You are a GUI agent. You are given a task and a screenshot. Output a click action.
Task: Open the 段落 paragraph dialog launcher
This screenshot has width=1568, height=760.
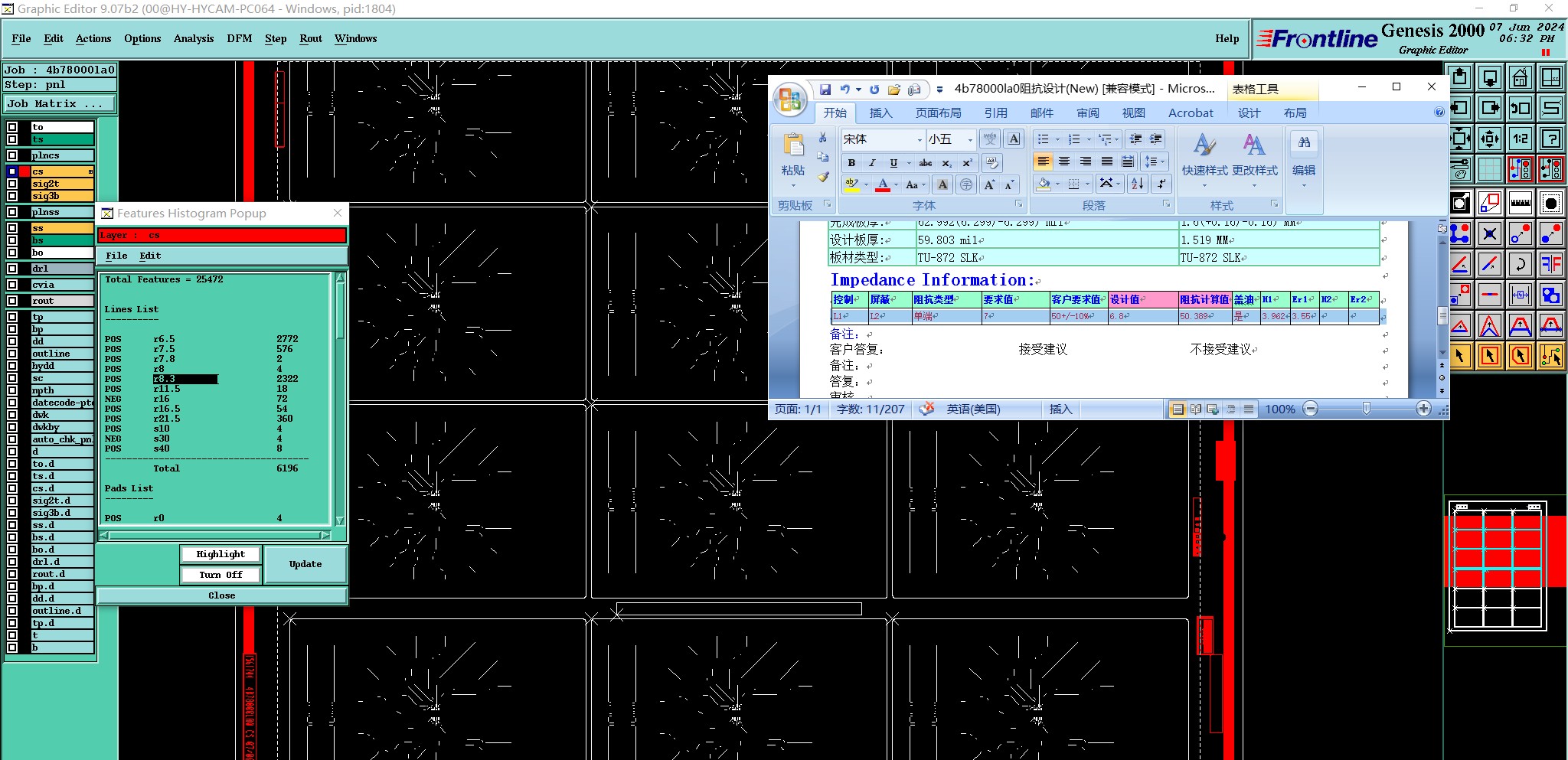pos(1167,204)
